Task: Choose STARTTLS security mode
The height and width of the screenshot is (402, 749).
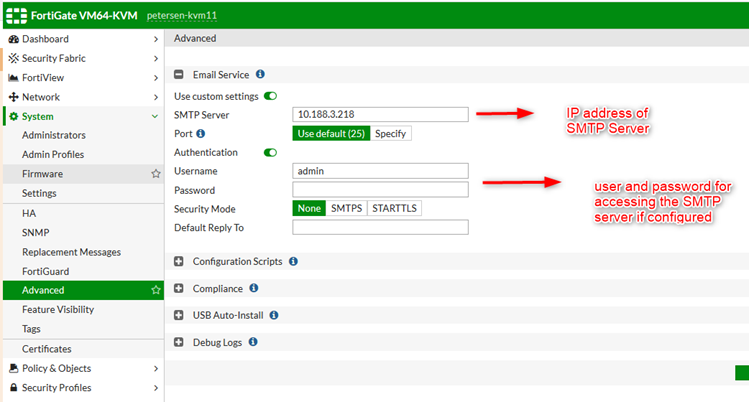Action: coord(394,208)
